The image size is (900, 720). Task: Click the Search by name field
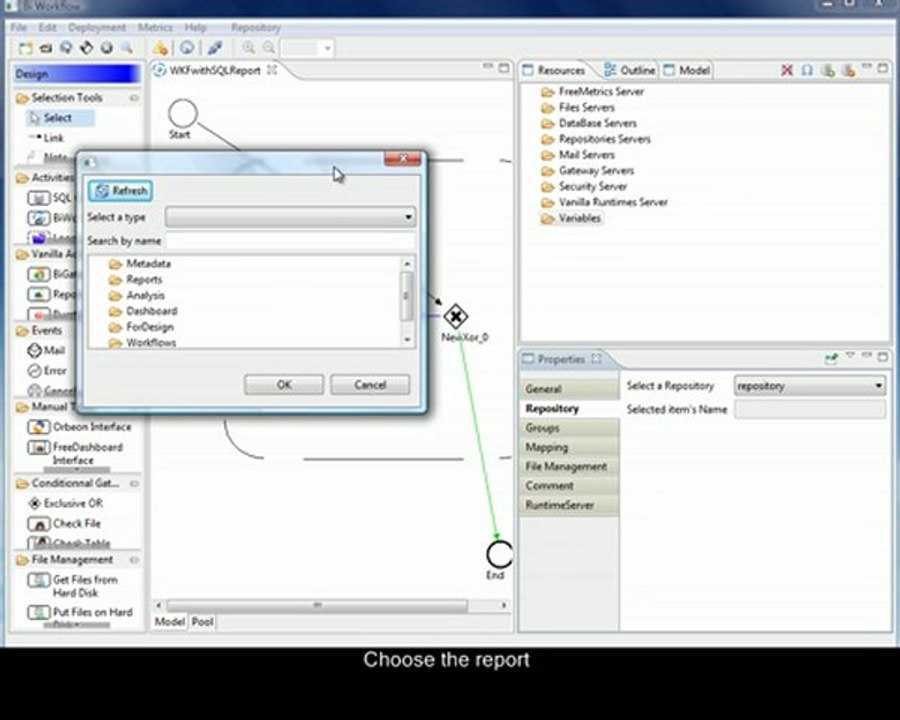(290, 241)
